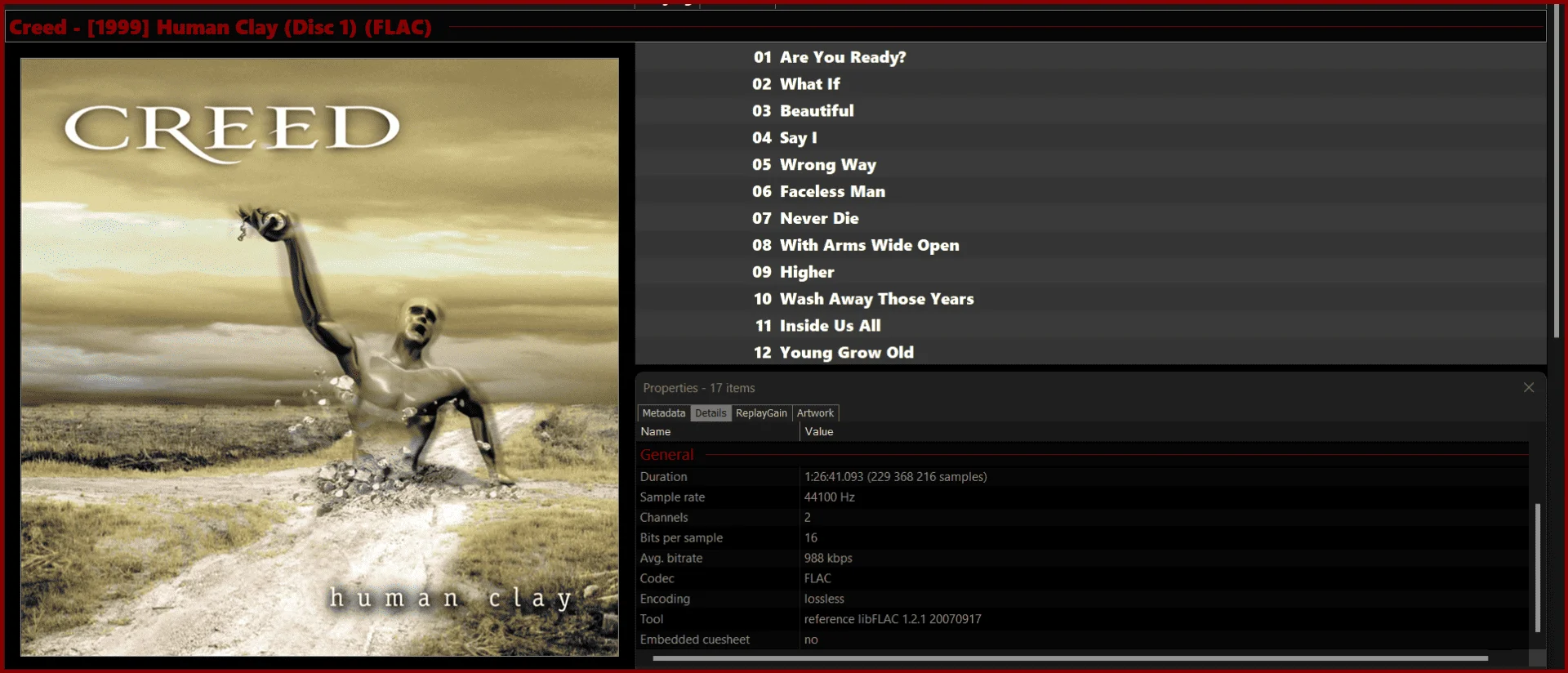Select track 10 Wash Away Those Years
The height and width of the screenshot is (673, 1568).
pyautogui.click(x=1091, y=299)
